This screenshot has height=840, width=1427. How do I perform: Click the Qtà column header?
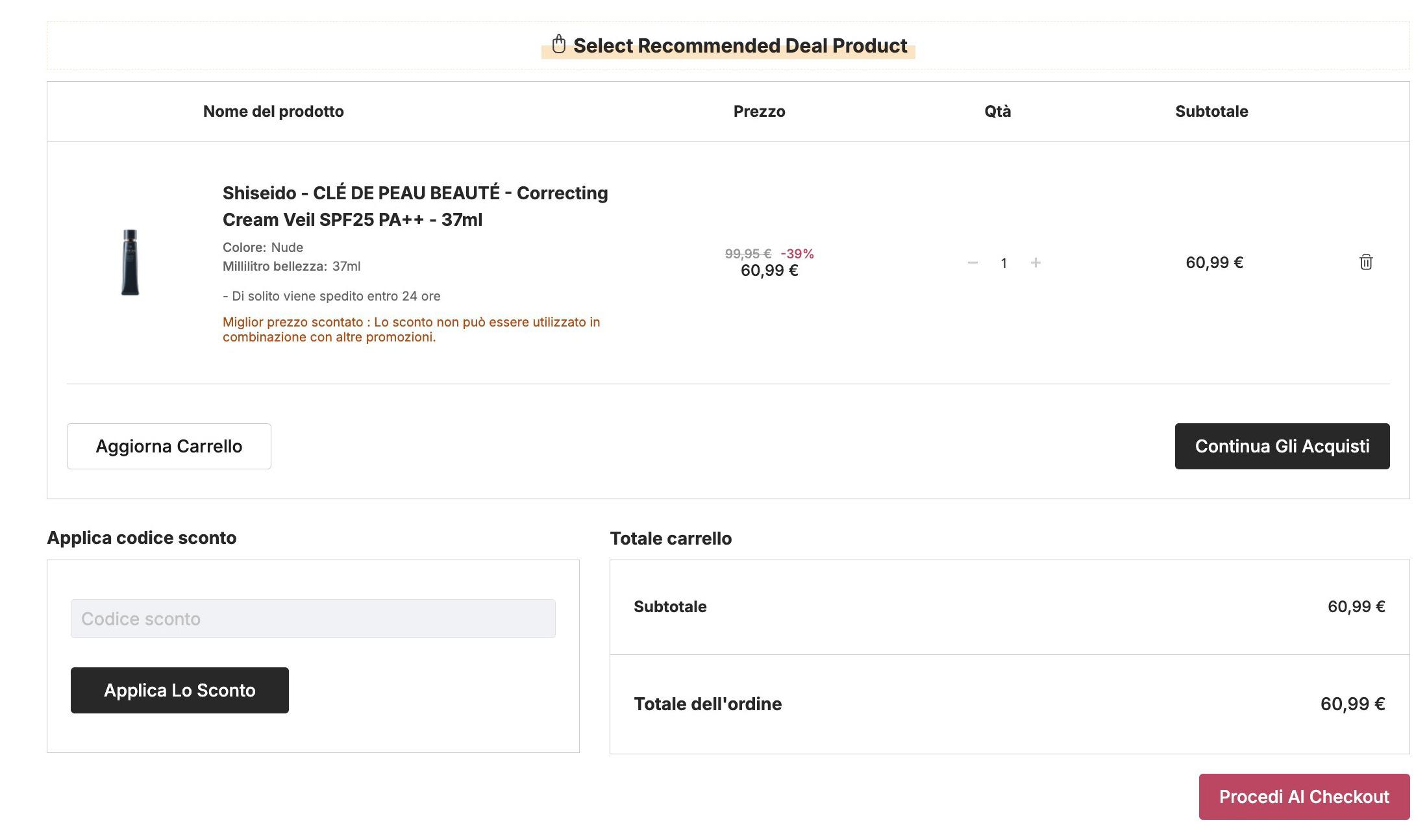[x=998, y=111]
